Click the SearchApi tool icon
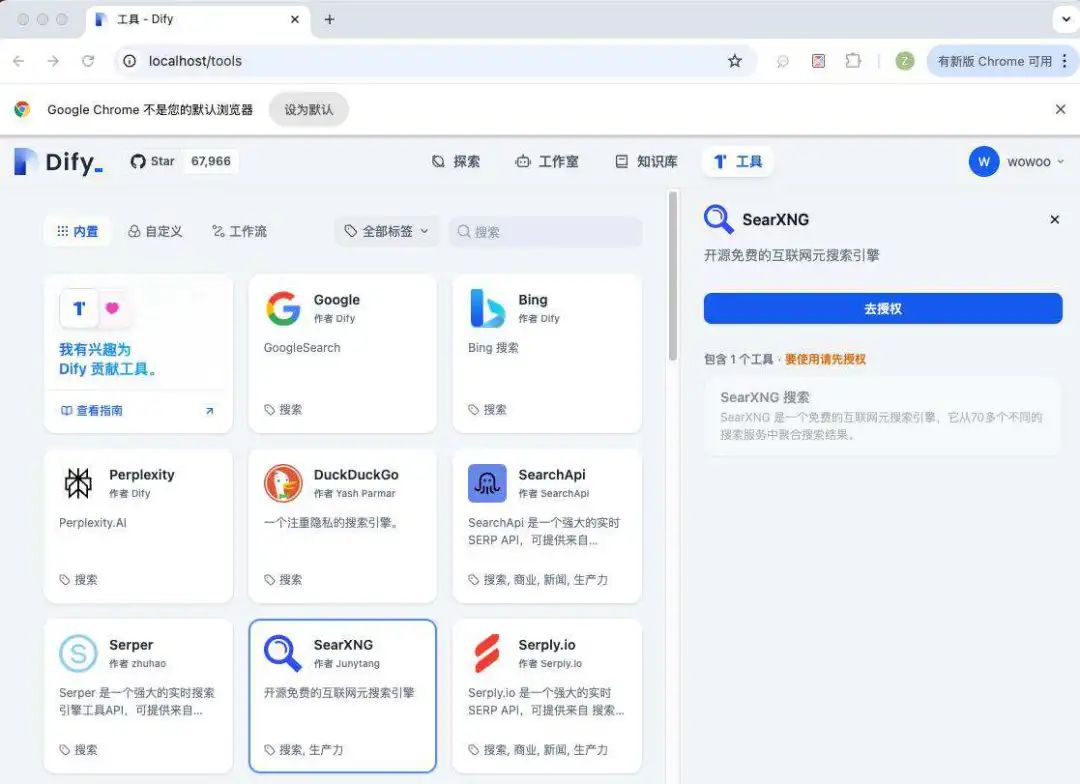This screenshot has height=784, width=1080. click(x=487, y=483)
